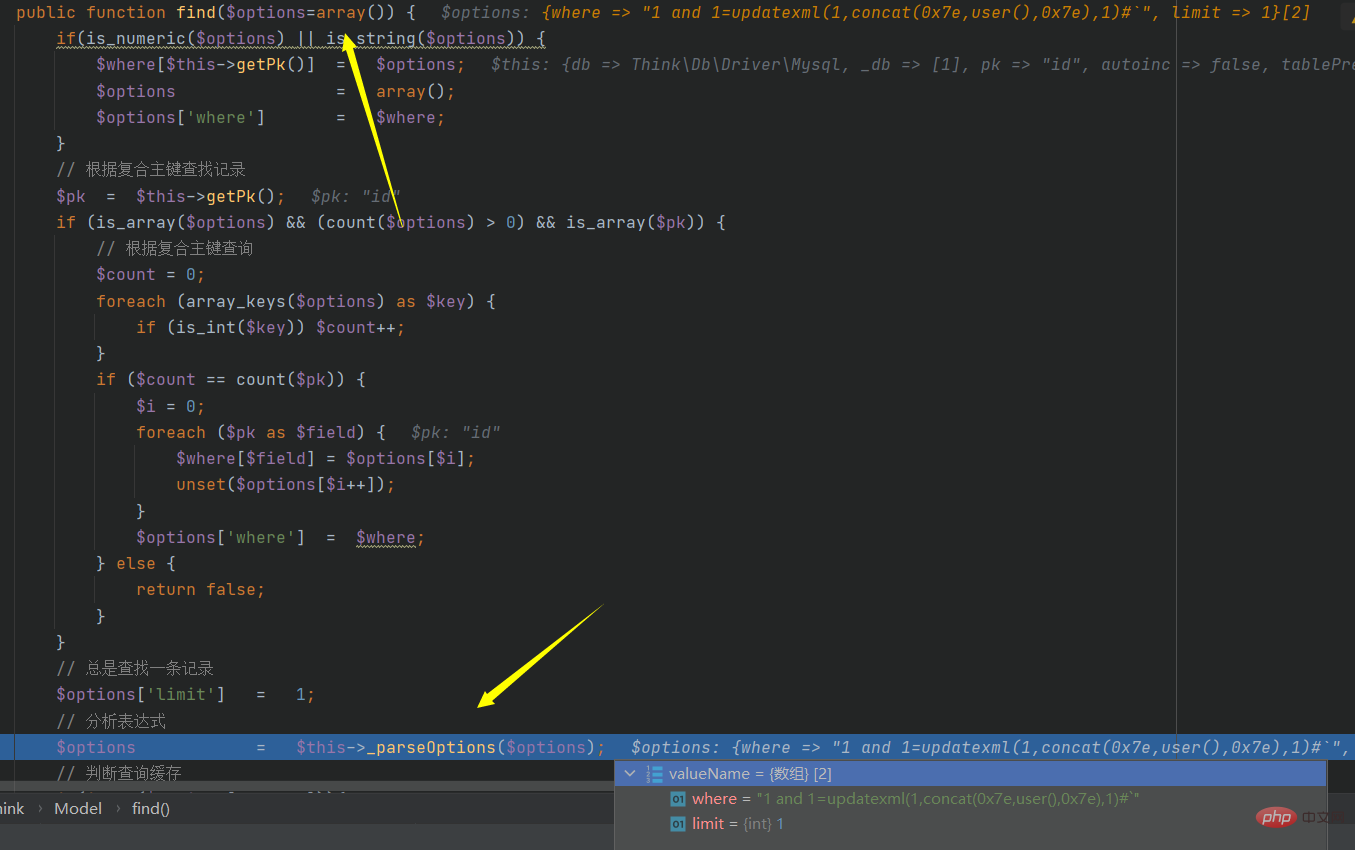The image size is (1355, 850).
Task: Click the 判断查询缓存 comment
Action: point(119,773)
